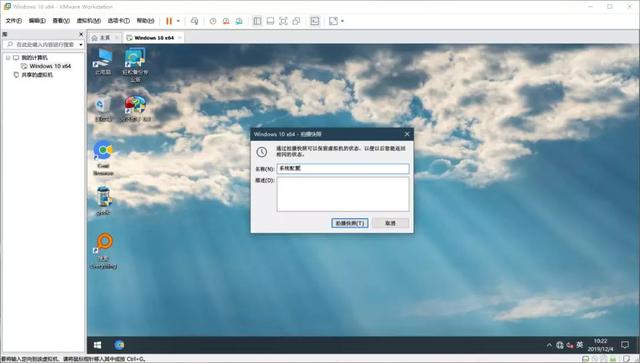The width and height of the screenshot is (640, 363).
Task: Click the trash can shortcut desktop icon
Action: pyautogui.click(x=103, y=200)
